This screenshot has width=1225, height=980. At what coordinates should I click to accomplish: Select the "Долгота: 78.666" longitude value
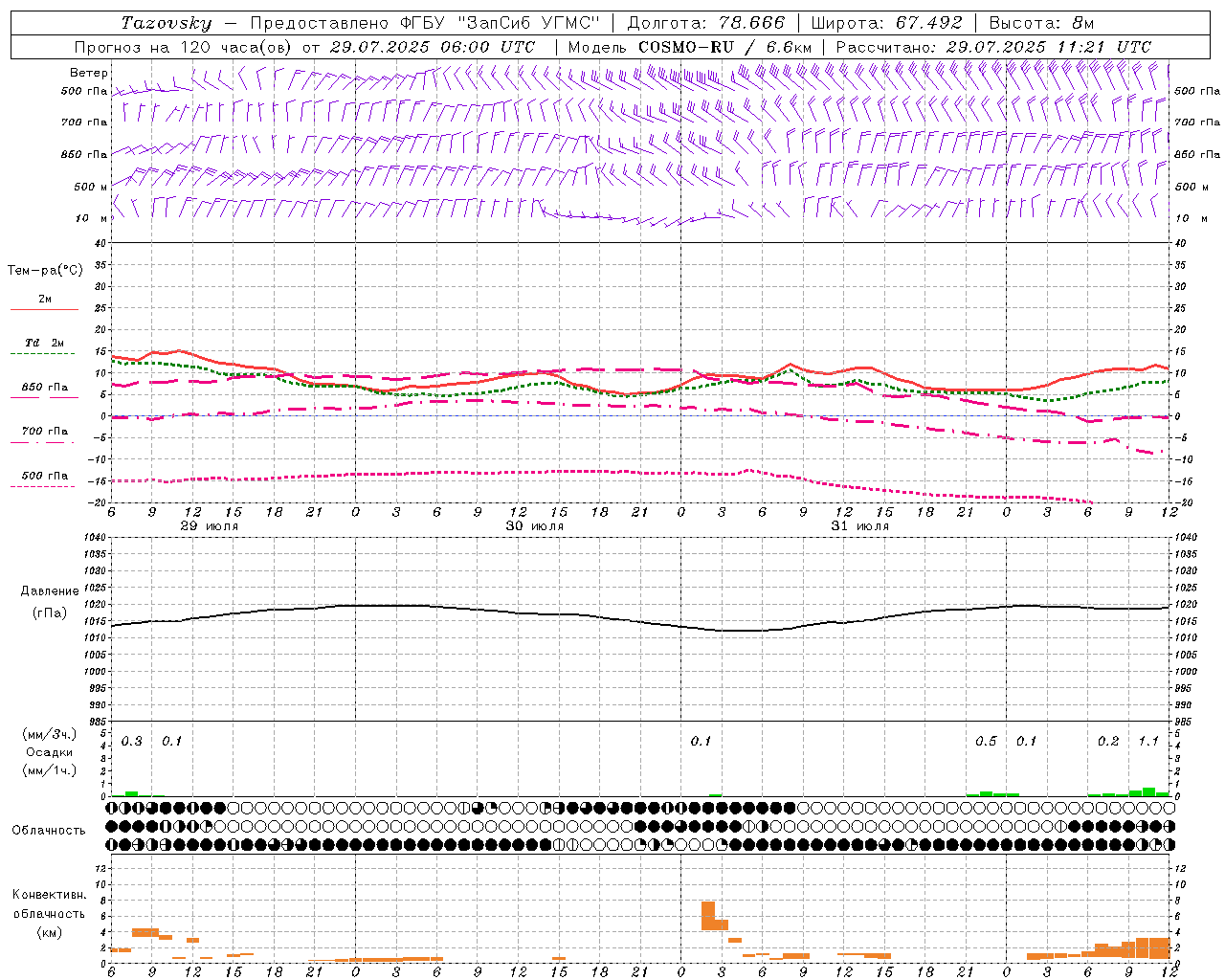706,23
